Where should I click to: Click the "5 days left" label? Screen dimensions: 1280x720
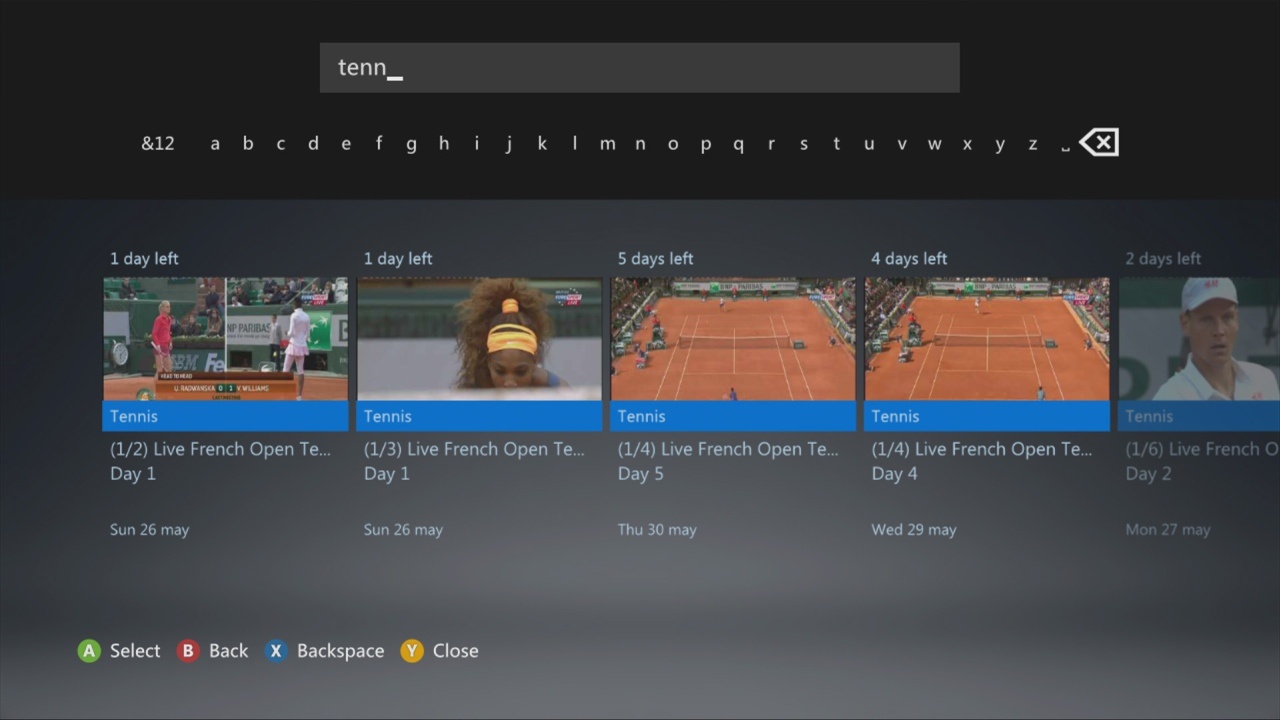coord(655,259)
